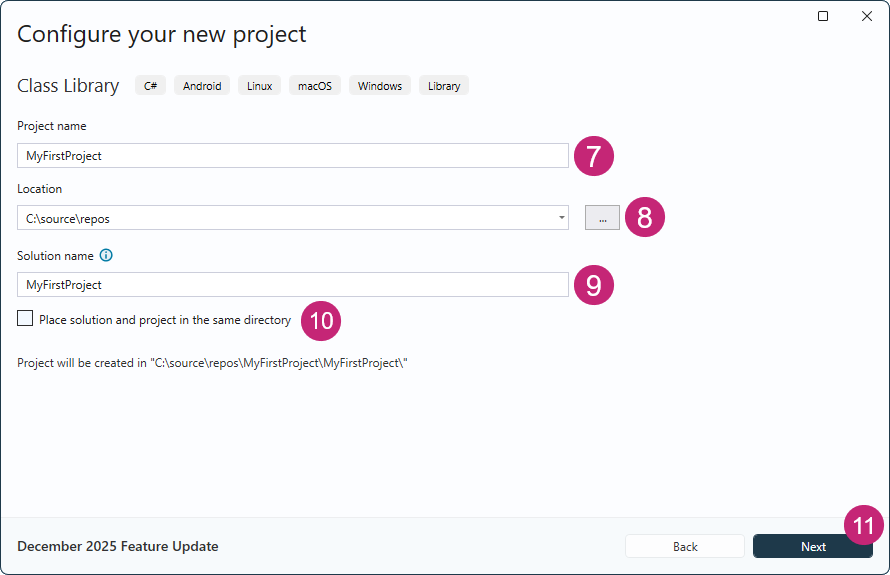
Task: Browse for location with the ellipsis button
Action: pos(602,218)
